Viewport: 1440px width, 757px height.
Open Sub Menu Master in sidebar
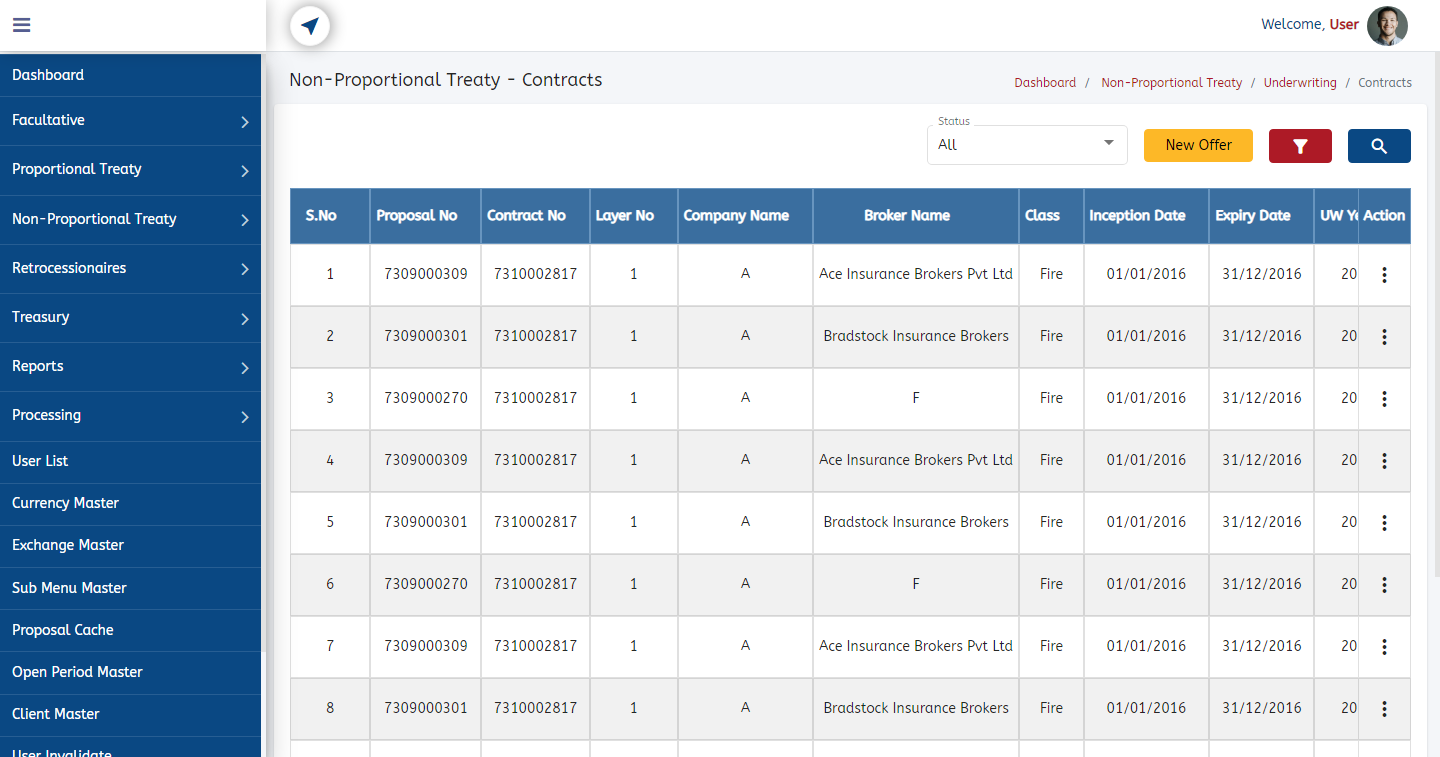[x=130, y=588]
